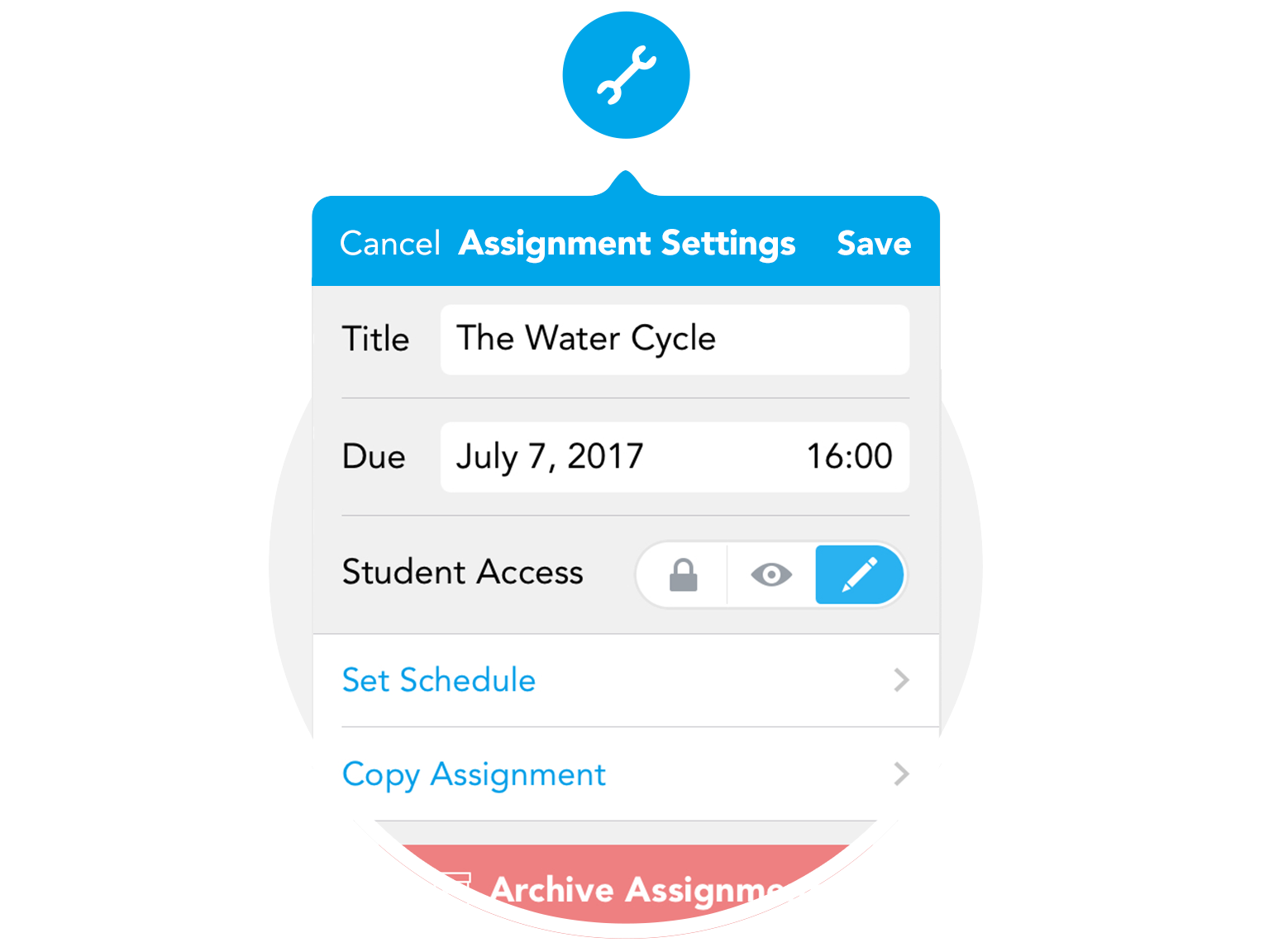Change the 16:00 due time
Image resolution: width=1283 pixels, height=952 pixels.
tap(848, 457)
